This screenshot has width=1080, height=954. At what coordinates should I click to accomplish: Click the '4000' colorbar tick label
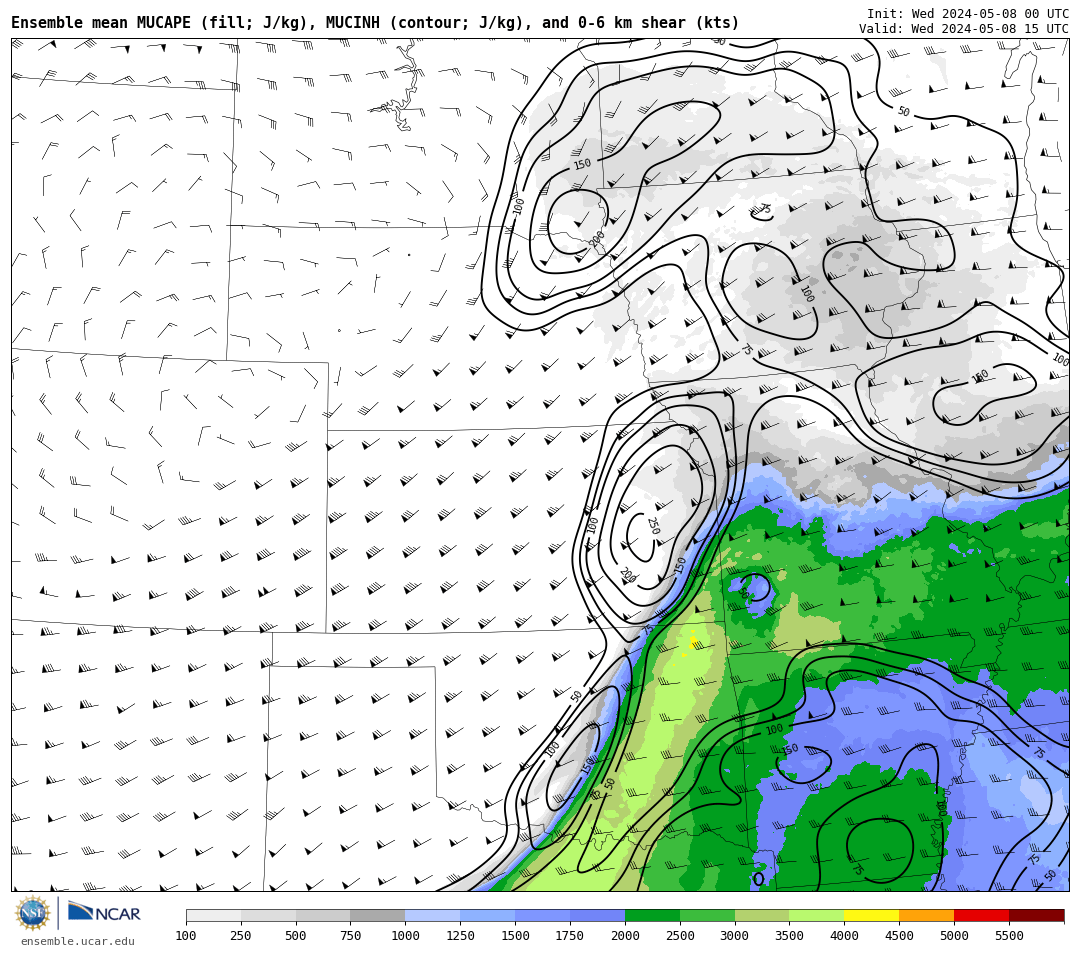[x=844, y=935]
